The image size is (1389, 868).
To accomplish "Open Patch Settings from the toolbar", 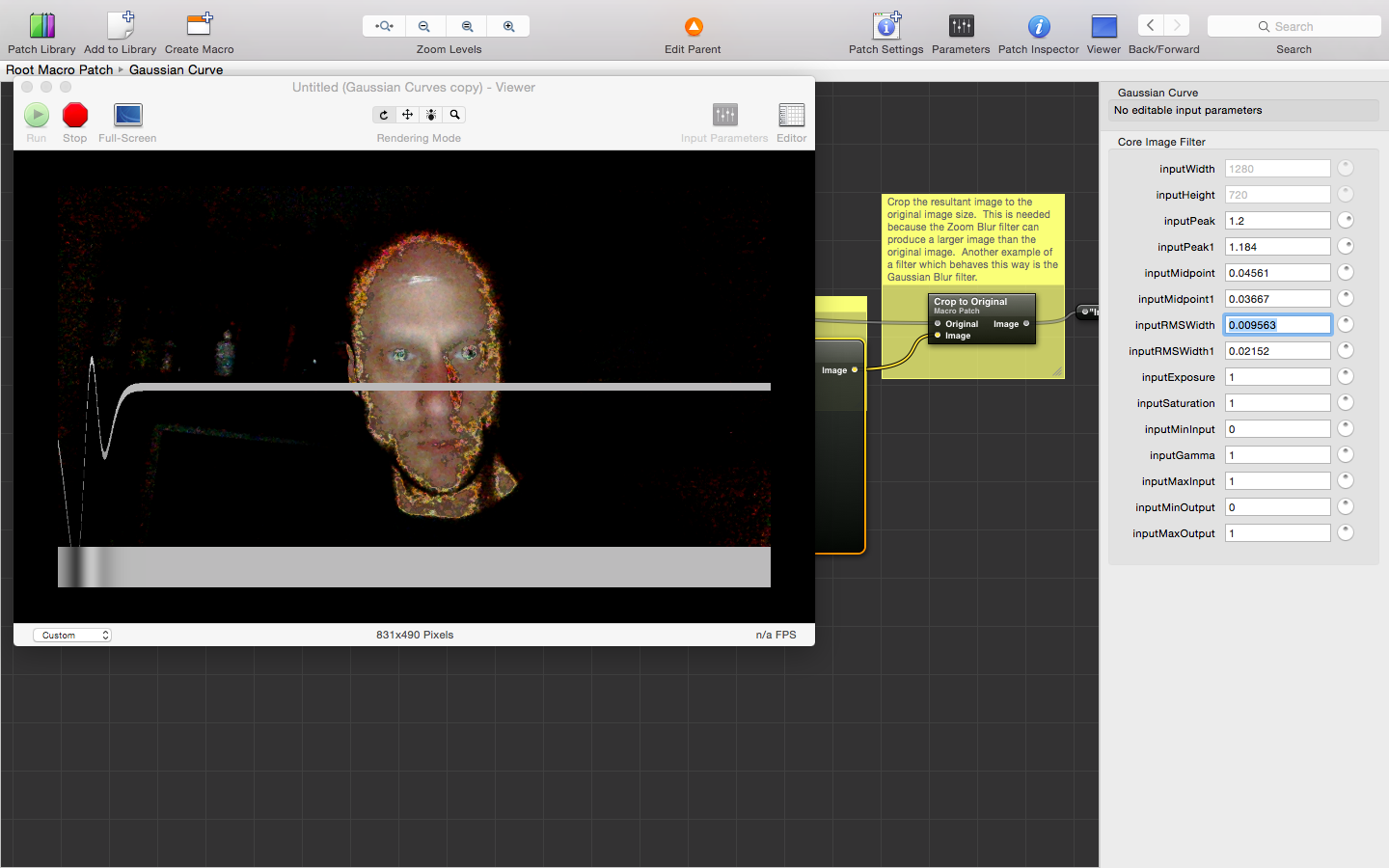I will (886, 26).
